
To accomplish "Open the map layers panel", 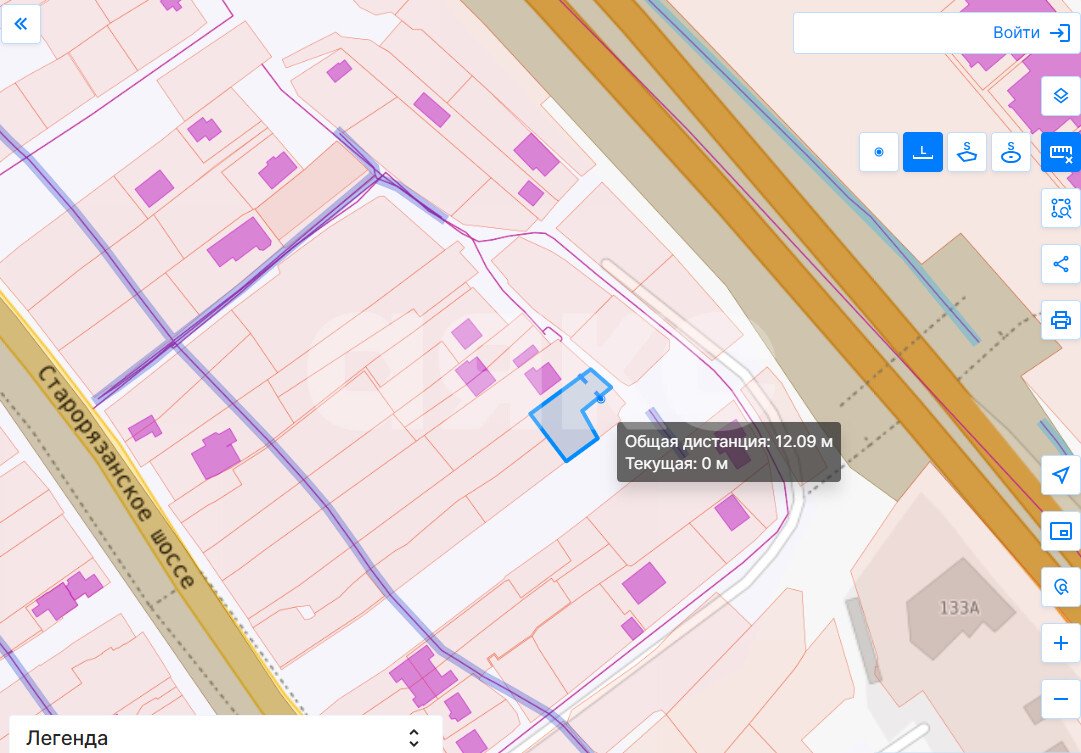I will [x=1060, y=95].
